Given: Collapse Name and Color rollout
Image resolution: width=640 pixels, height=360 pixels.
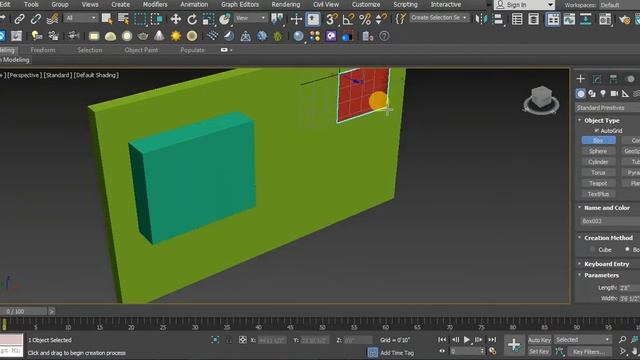Looking at the screenshot, I should coord(607,208).
